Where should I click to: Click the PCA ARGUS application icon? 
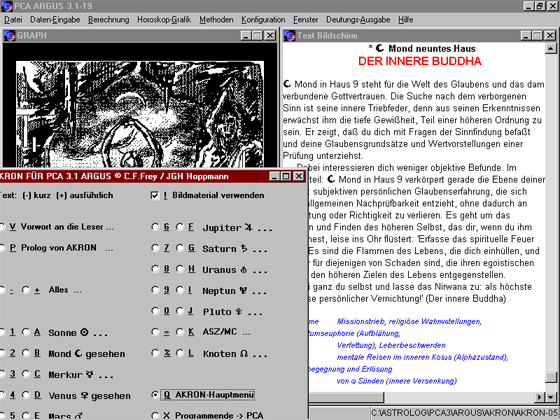point(6,6)
